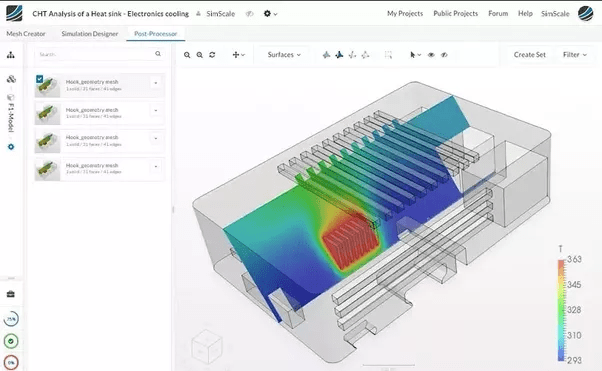
Task: Open the cursor selection mode dropdown
Action: 415,55
